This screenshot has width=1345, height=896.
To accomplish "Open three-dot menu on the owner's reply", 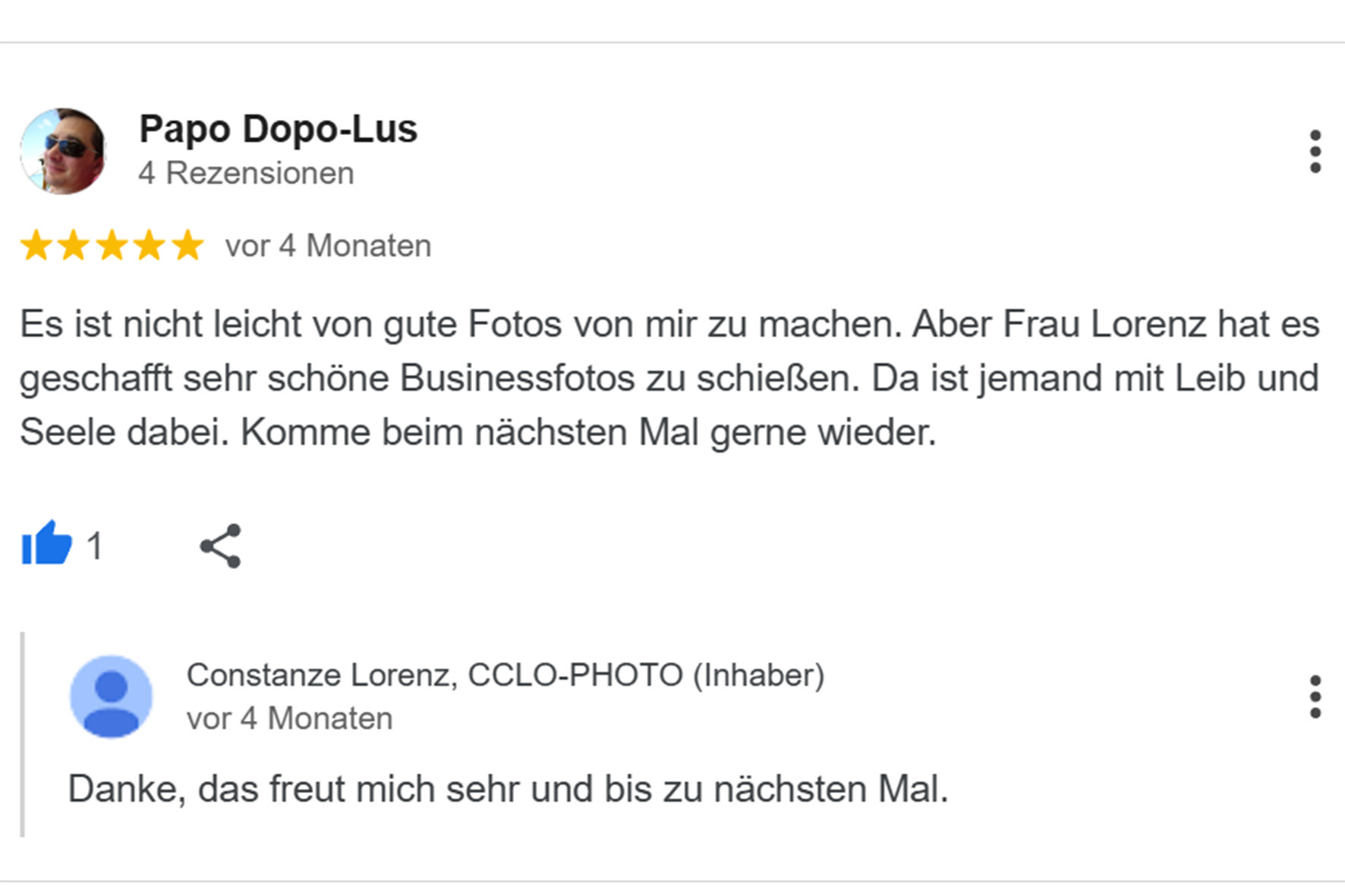I will 1315,696.
